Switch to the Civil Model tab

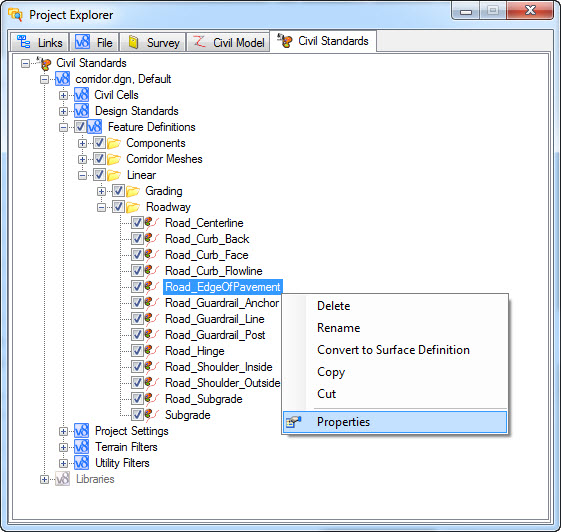coord(229,43)
